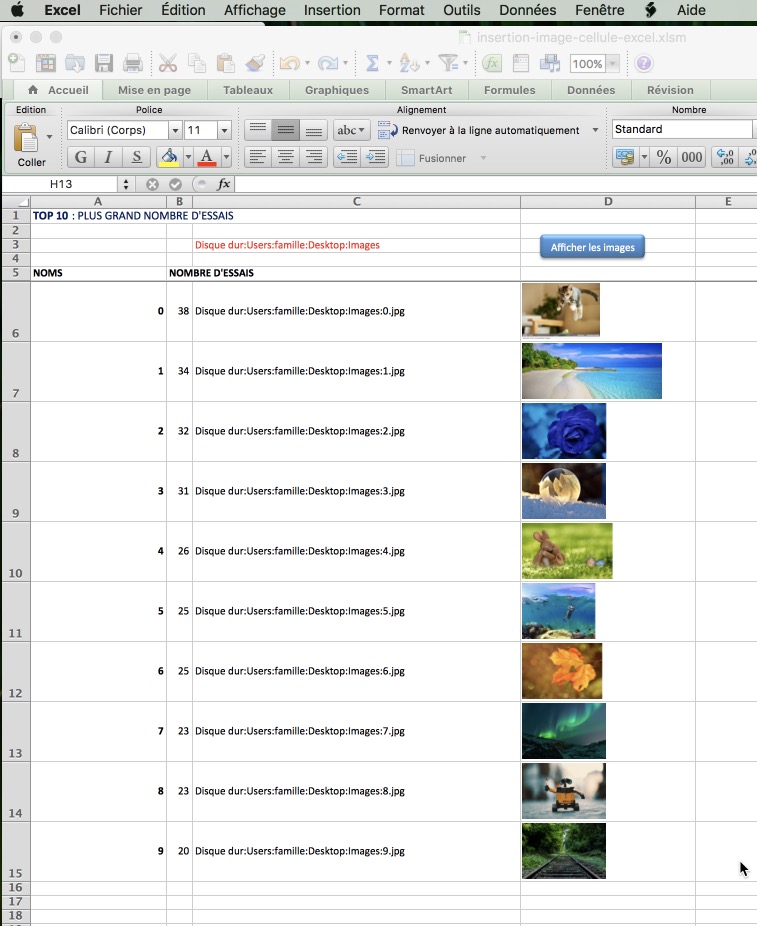
Task: Click the Open file toolbar icon
Action: click(75, 63)
